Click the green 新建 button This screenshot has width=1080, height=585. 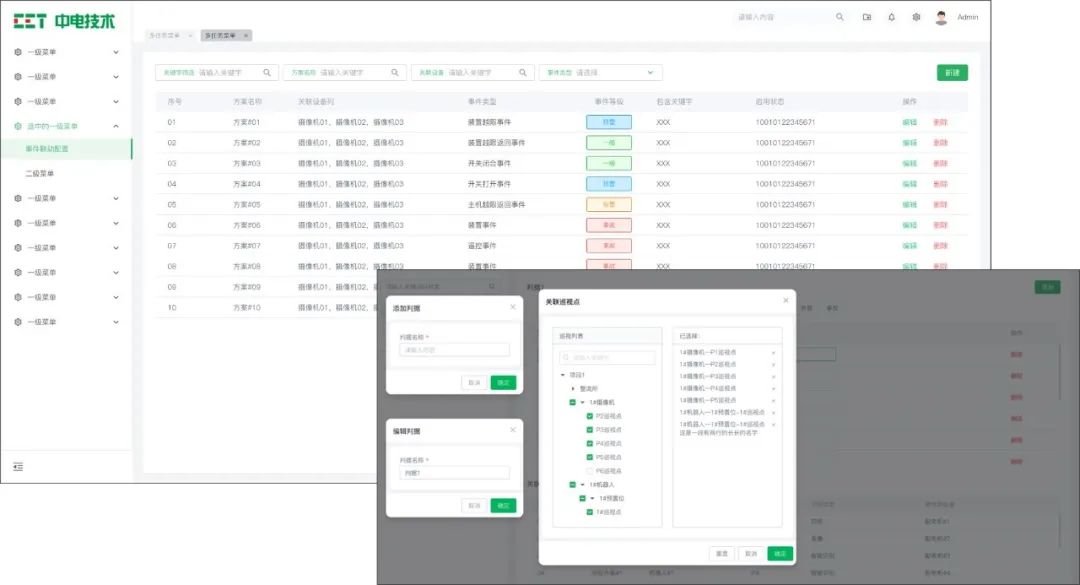[952, 73]
